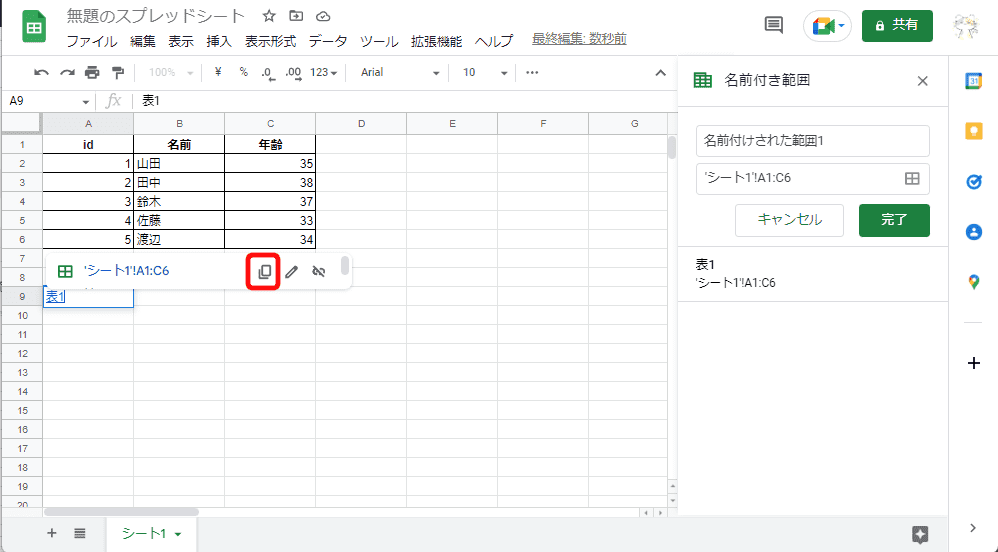Show all sheets list icon
This screenshot has height=552, width=998.
(80, 534)
